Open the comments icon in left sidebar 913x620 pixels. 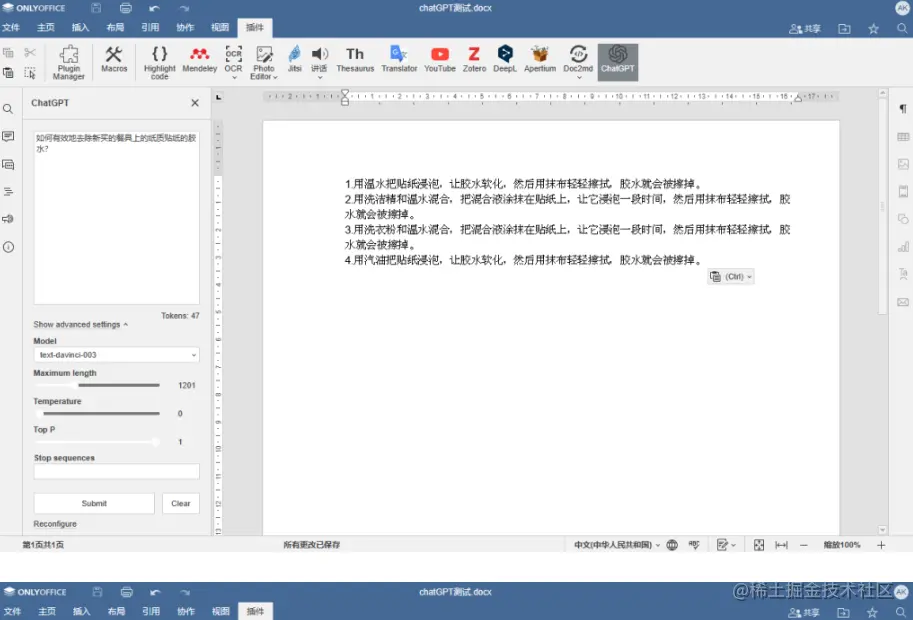(8, 136)
